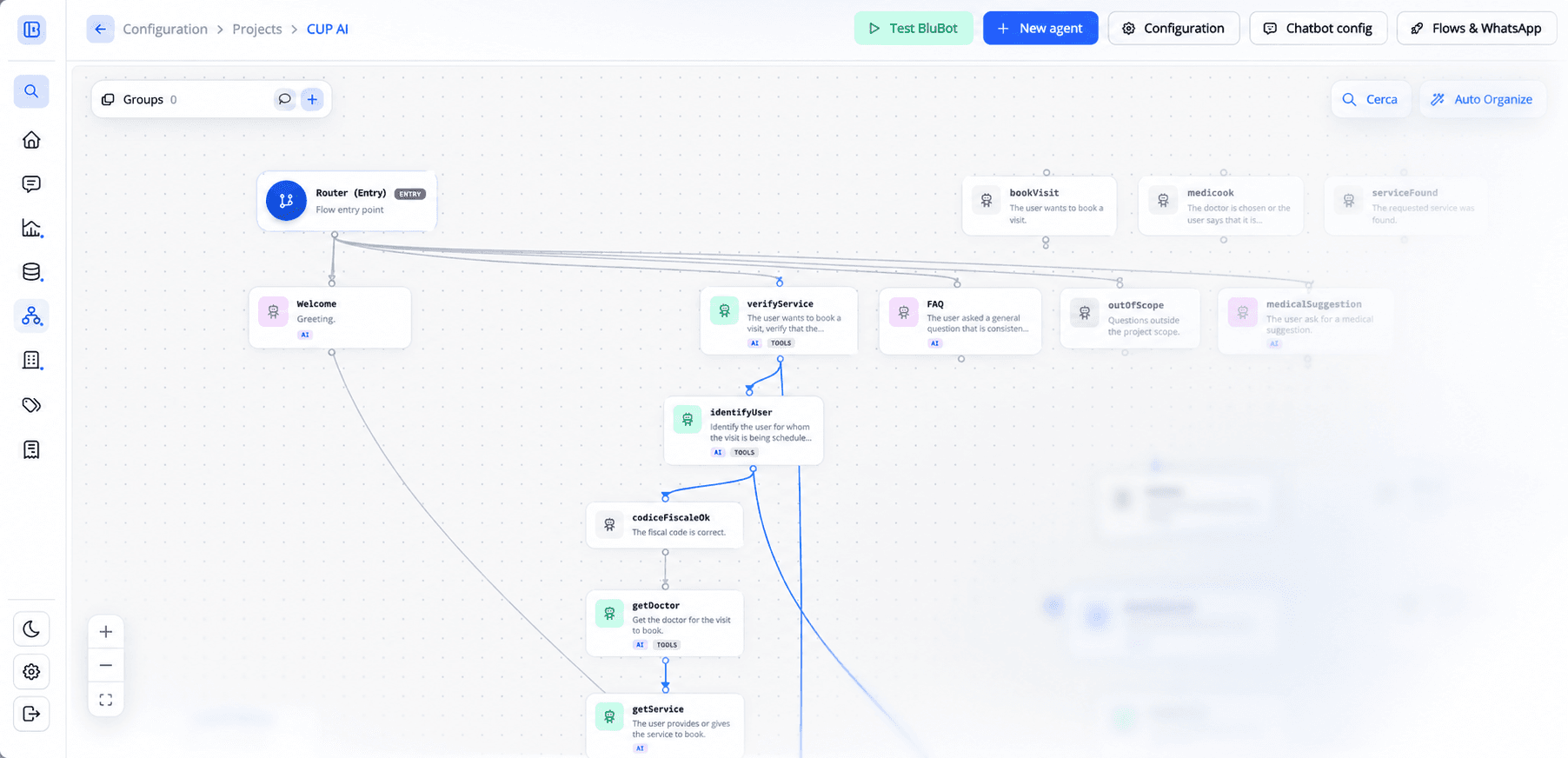Select the bookVisit node

(1040, 206)
